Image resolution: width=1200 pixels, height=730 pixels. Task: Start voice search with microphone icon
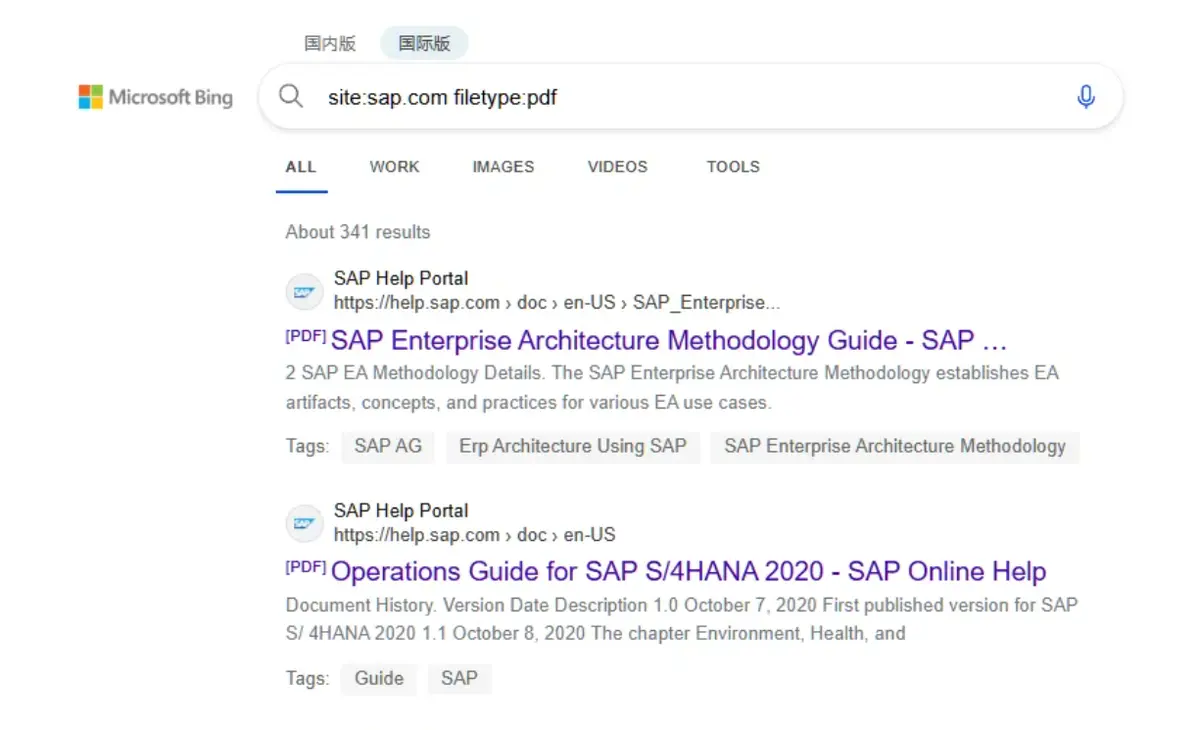1085,97
